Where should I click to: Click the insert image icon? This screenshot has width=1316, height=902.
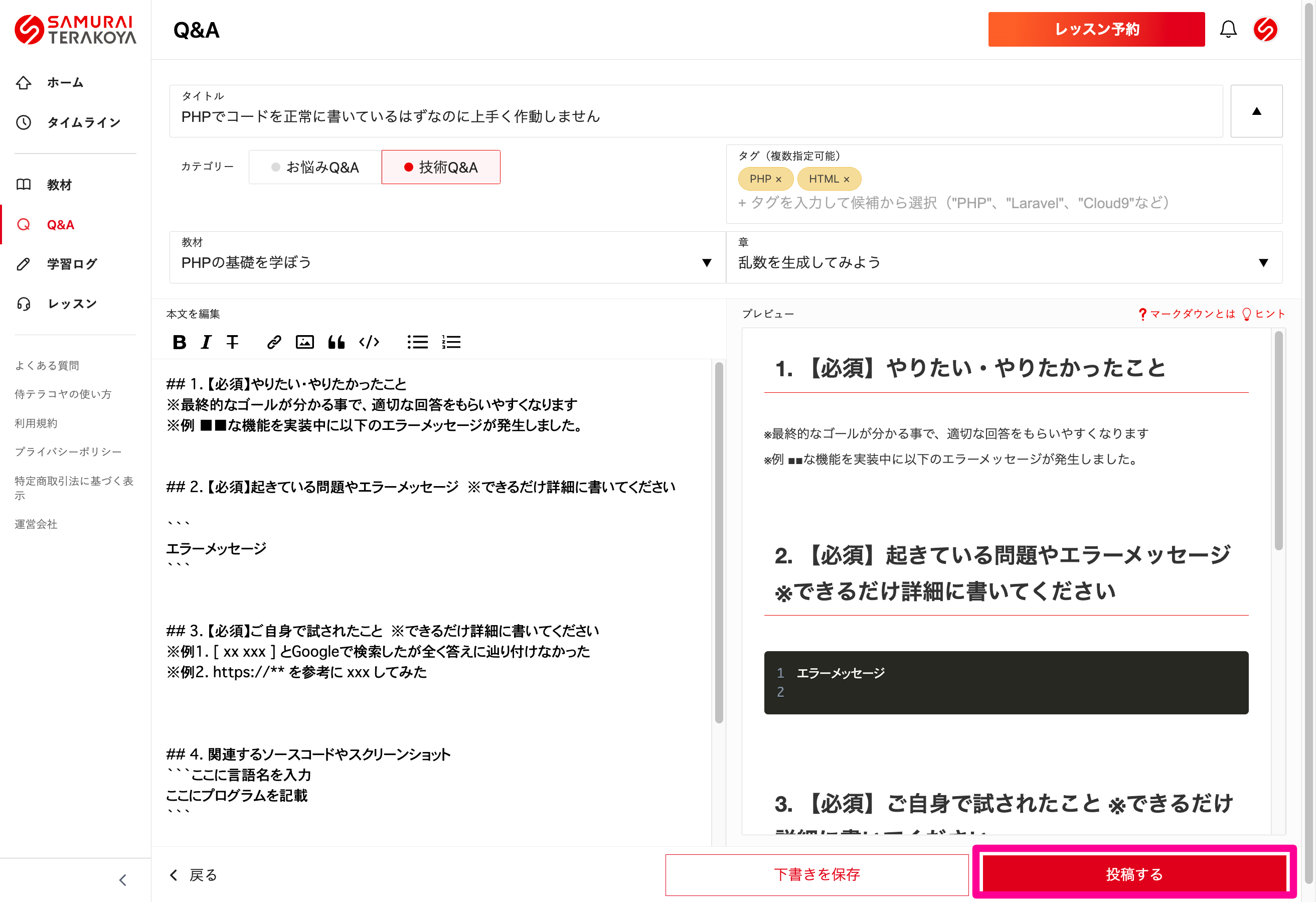pos(304,342)
